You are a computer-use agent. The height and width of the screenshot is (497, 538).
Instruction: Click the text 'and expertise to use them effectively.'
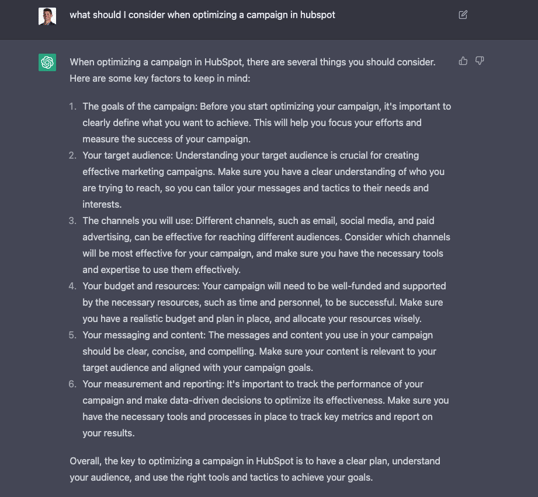[161, 270]
